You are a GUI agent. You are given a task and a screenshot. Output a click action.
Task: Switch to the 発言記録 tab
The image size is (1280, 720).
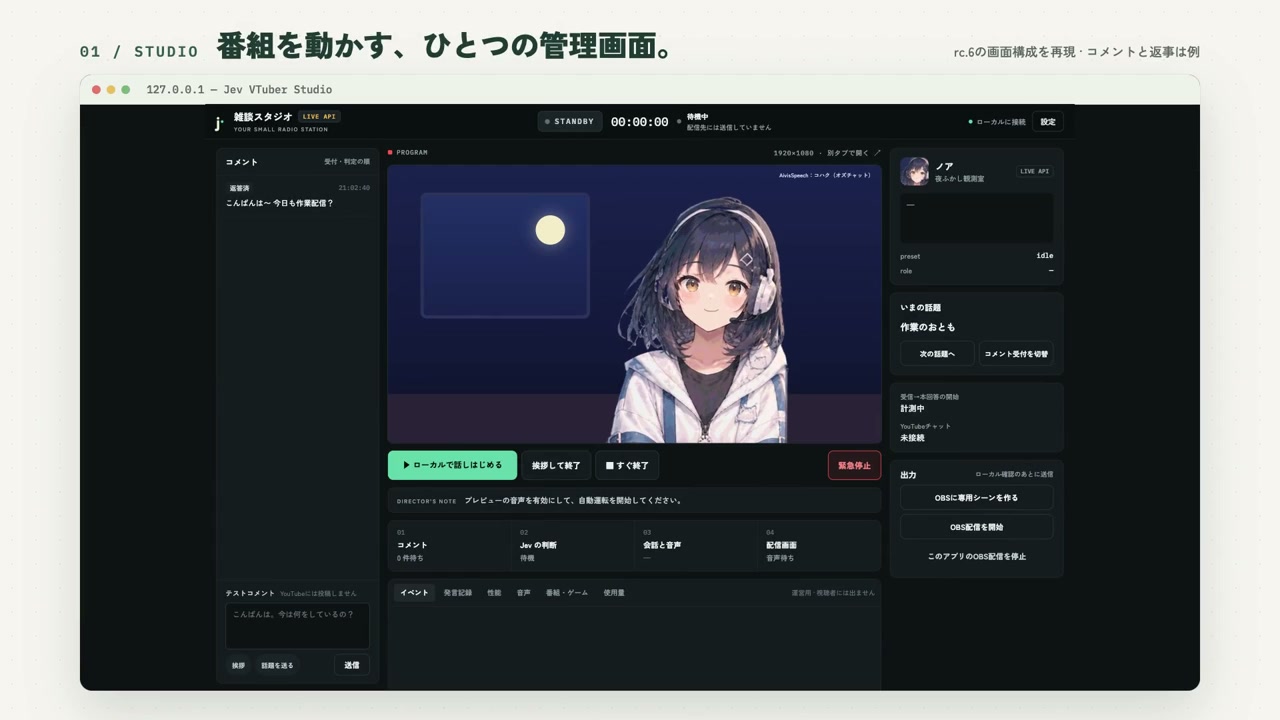tap(458, 593)
